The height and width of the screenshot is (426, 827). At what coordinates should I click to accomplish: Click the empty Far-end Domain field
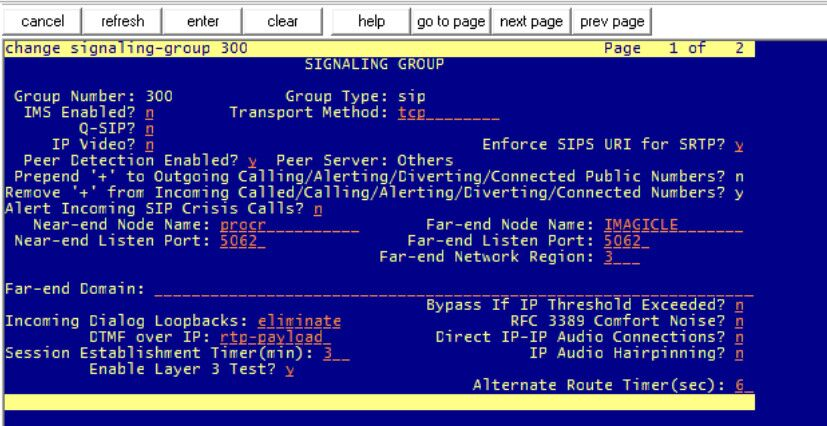[x=450, y=289]
